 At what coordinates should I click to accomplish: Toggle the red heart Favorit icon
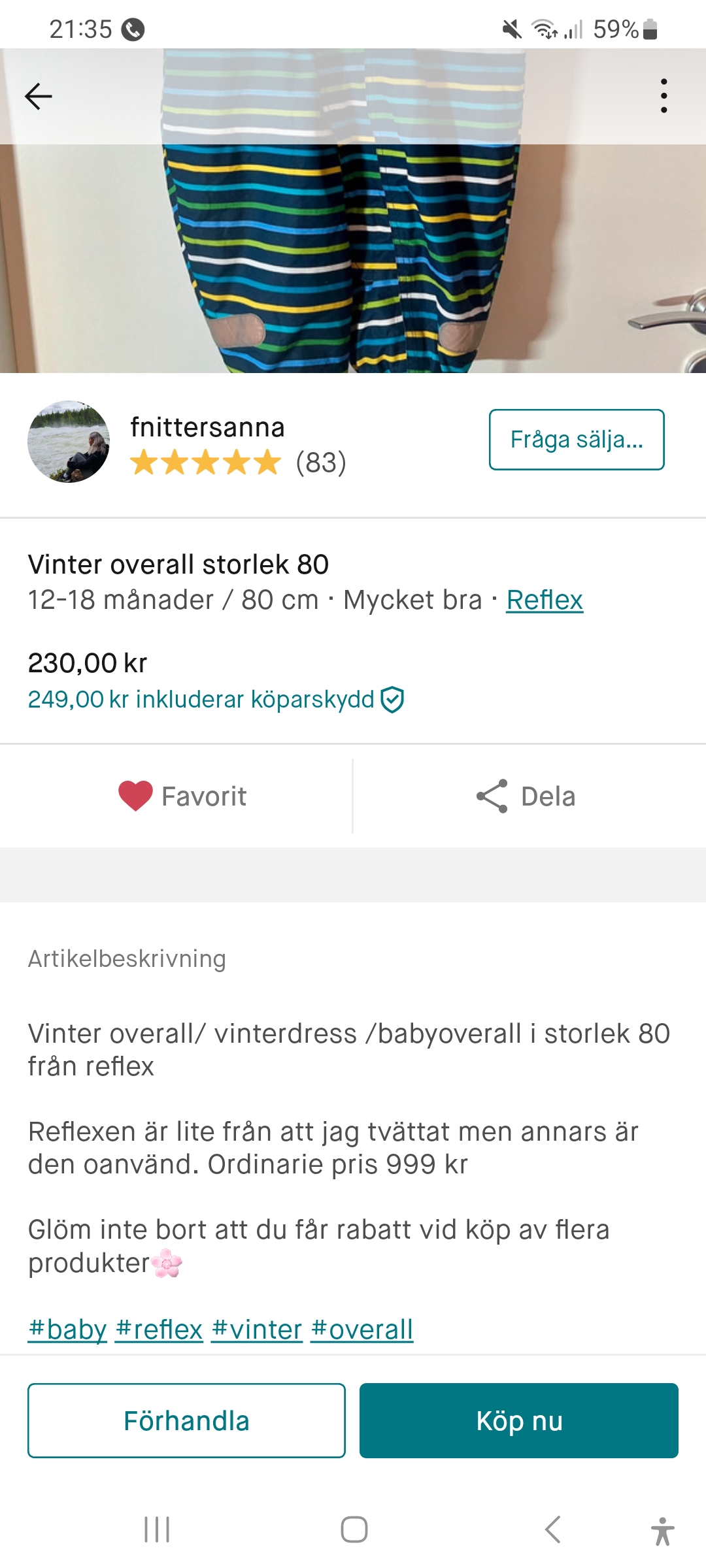[x=135, y=796]
